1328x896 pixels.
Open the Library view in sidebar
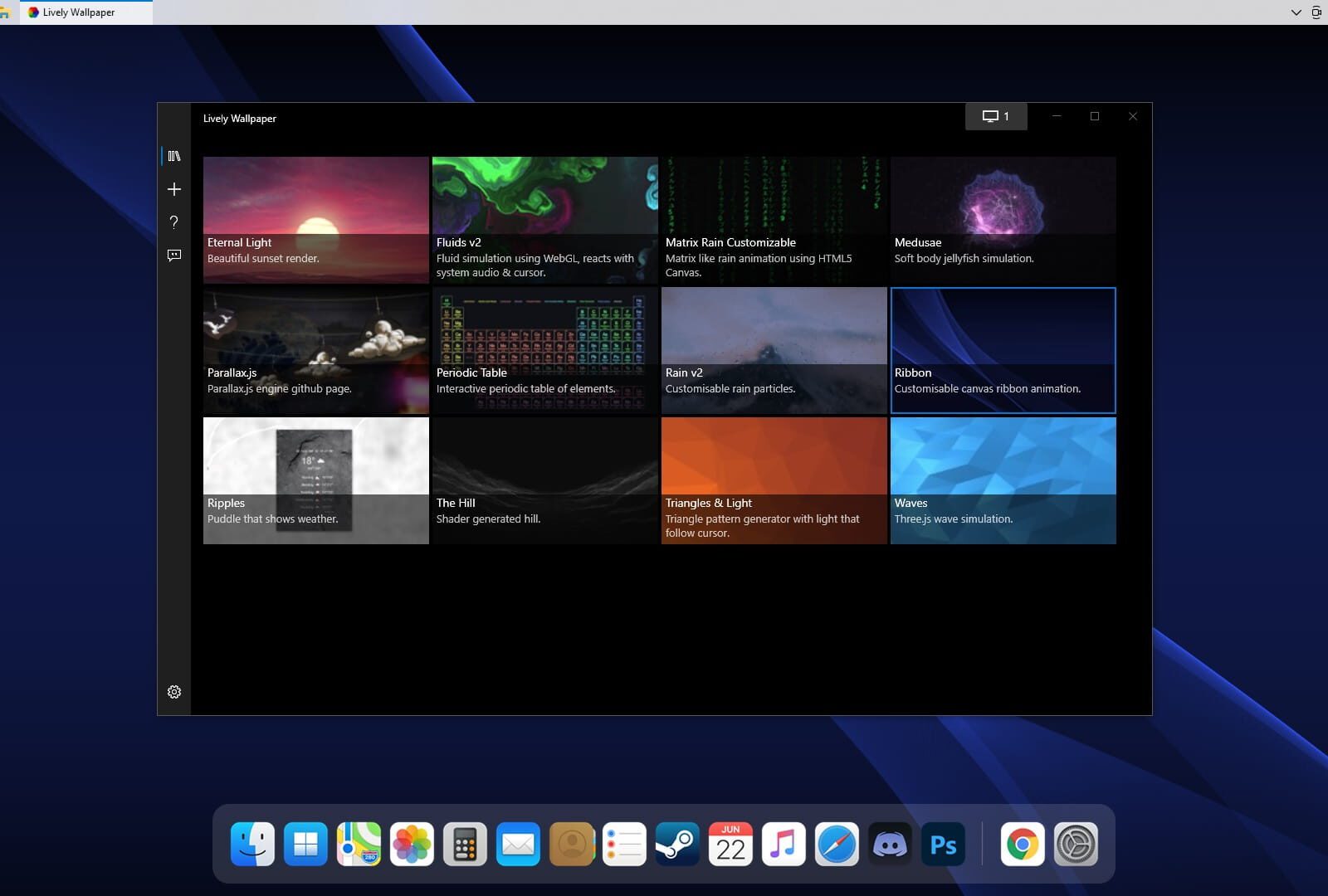(x=174, y=156)
